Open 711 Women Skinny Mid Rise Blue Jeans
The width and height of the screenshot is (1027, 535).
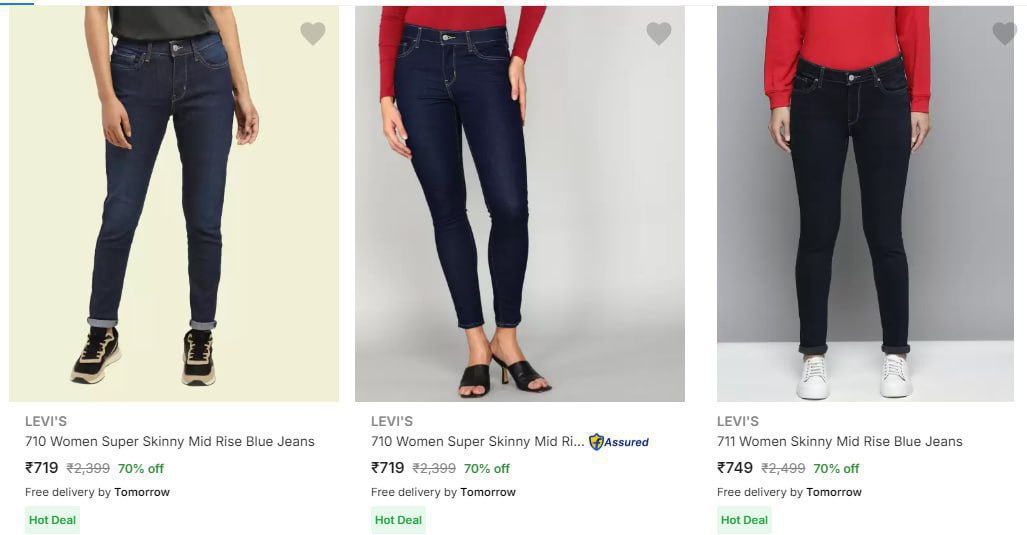(x=839, y=442)
